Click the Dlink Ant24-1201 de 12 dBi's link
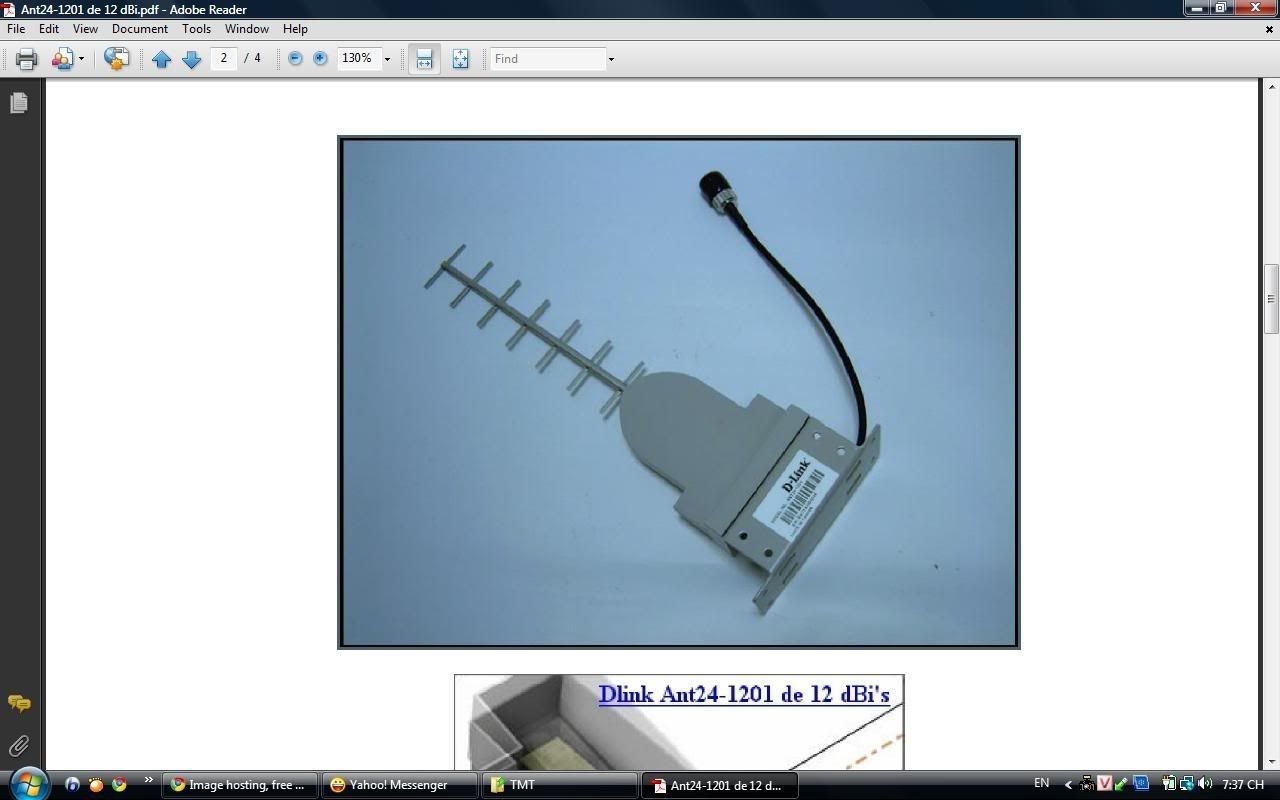Image resolution: width=1280 pixels, height=800 pixels. click(743, 694)
